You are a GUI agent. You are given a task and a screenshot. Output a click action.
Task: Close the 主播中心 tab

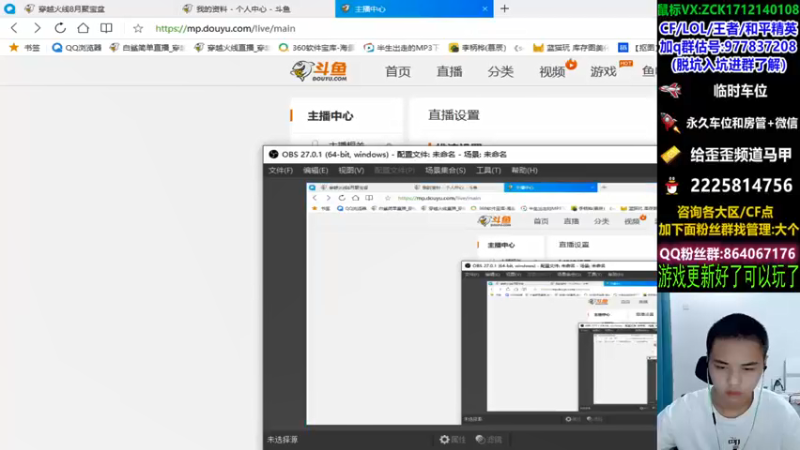[485, 9]
